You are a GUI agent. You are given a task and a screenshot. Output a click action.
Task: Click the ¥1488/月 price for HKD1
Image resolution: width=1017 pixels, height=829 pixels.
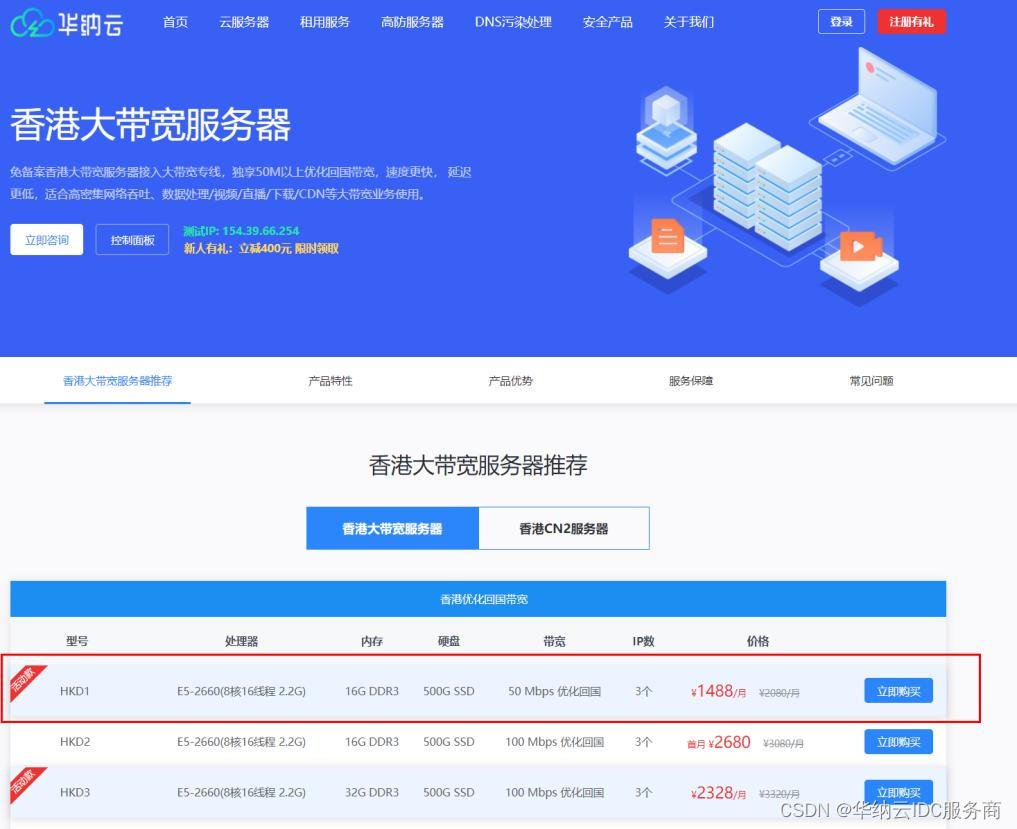click(x=719, y=691)
